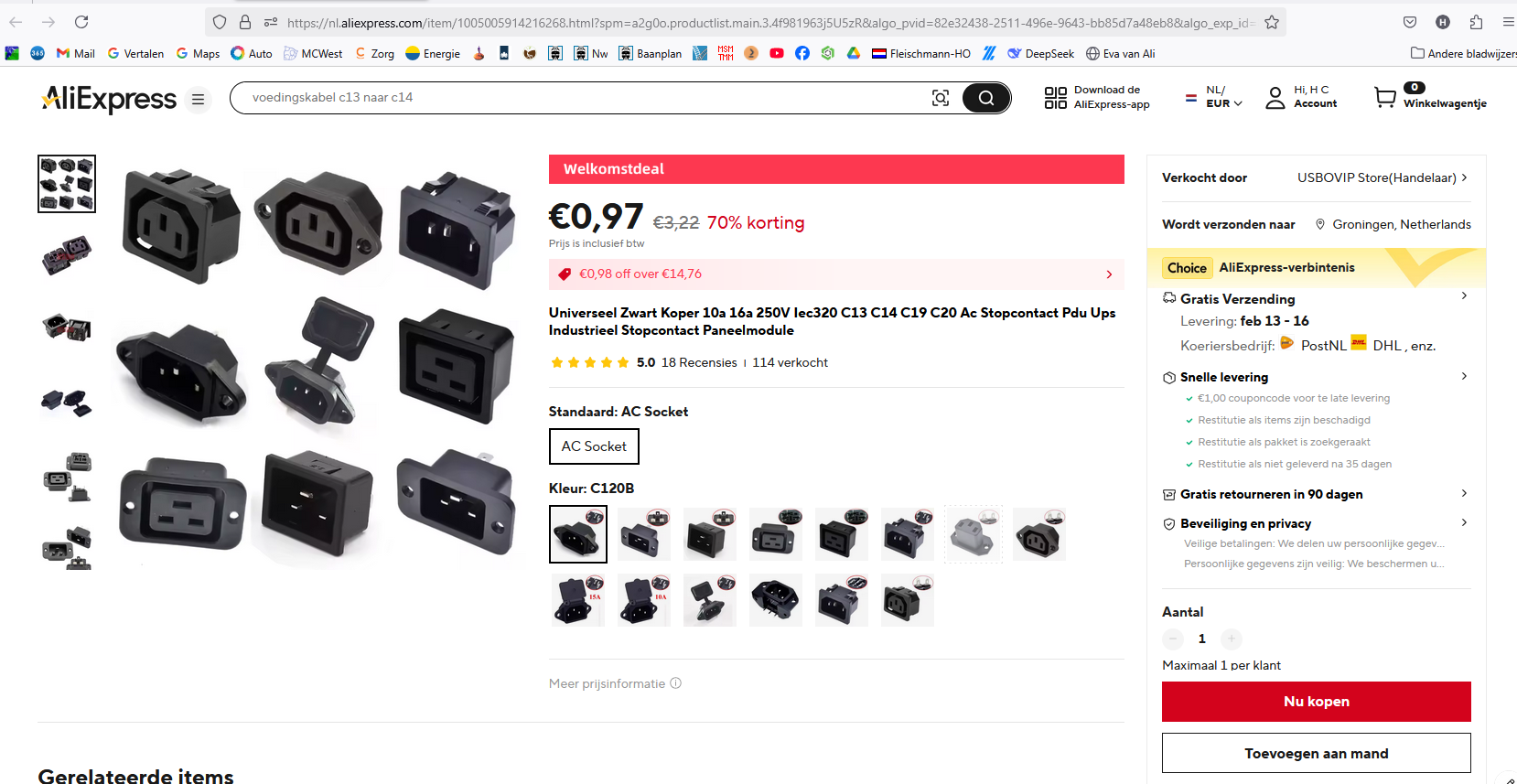Screen dimensions: 1517x784
Task: Click Toevoegen aan mand button
Action: click(x=1317, y=754)
